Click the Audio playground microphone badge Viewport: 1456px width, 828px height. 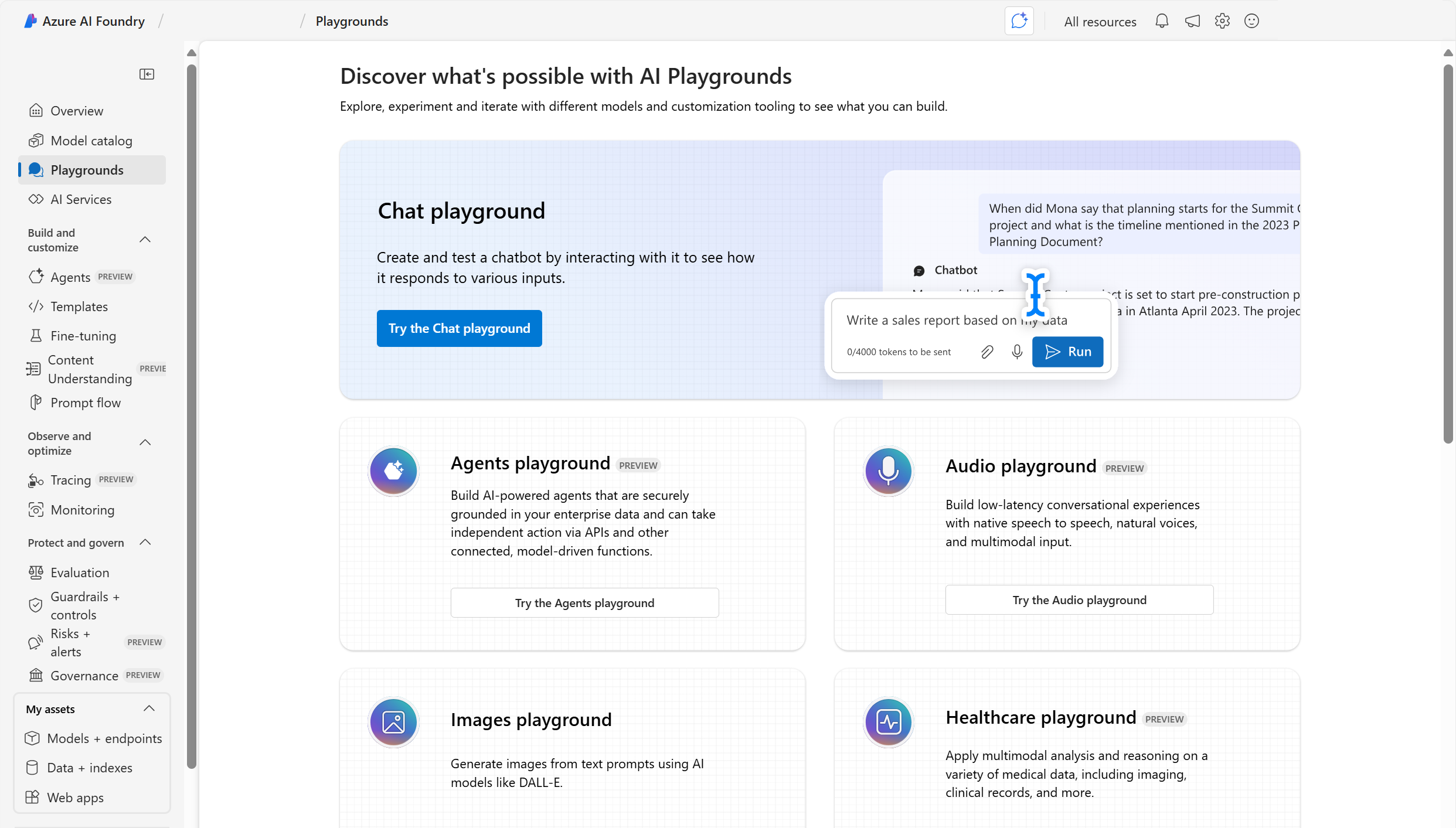coord(888,471)
